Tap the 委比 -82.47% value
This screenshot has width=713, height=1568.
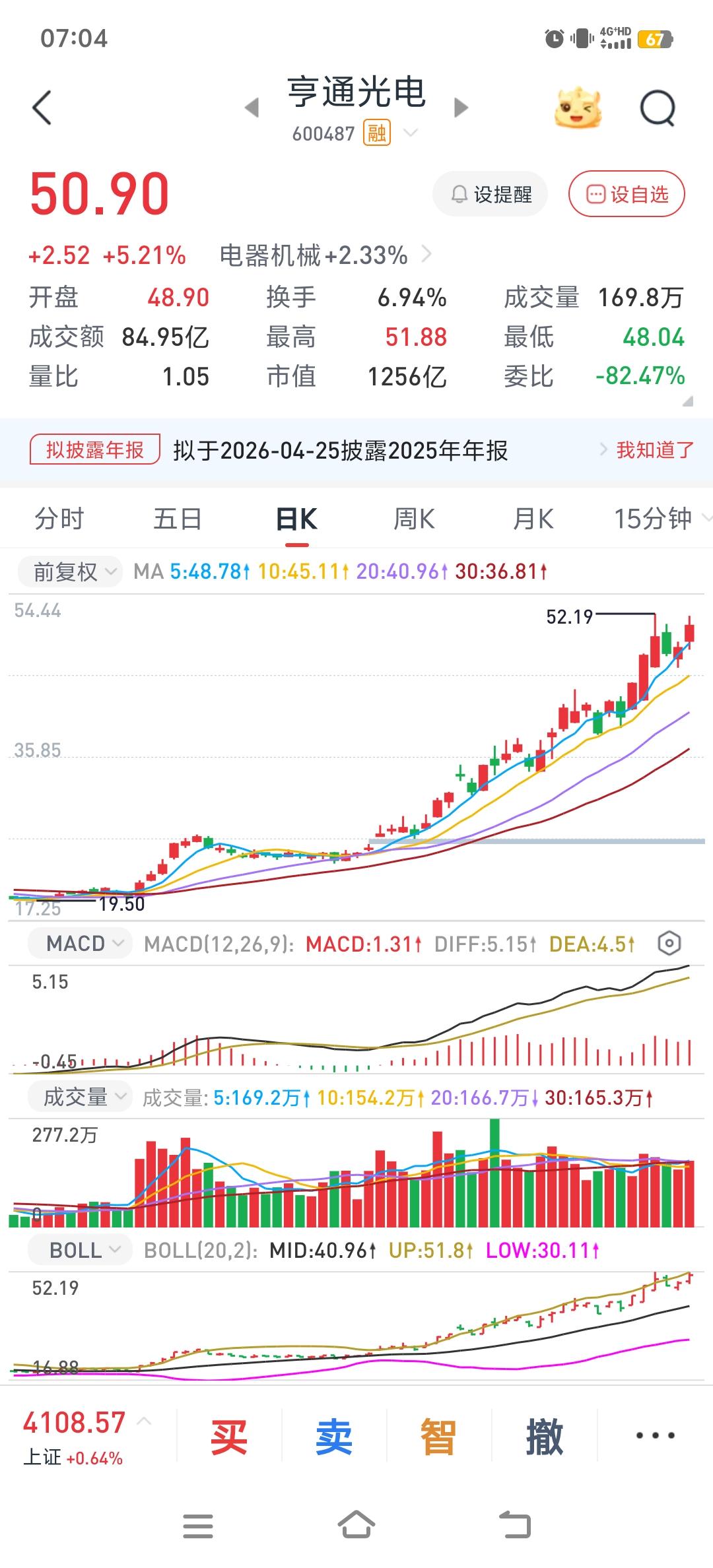[640, 376]
